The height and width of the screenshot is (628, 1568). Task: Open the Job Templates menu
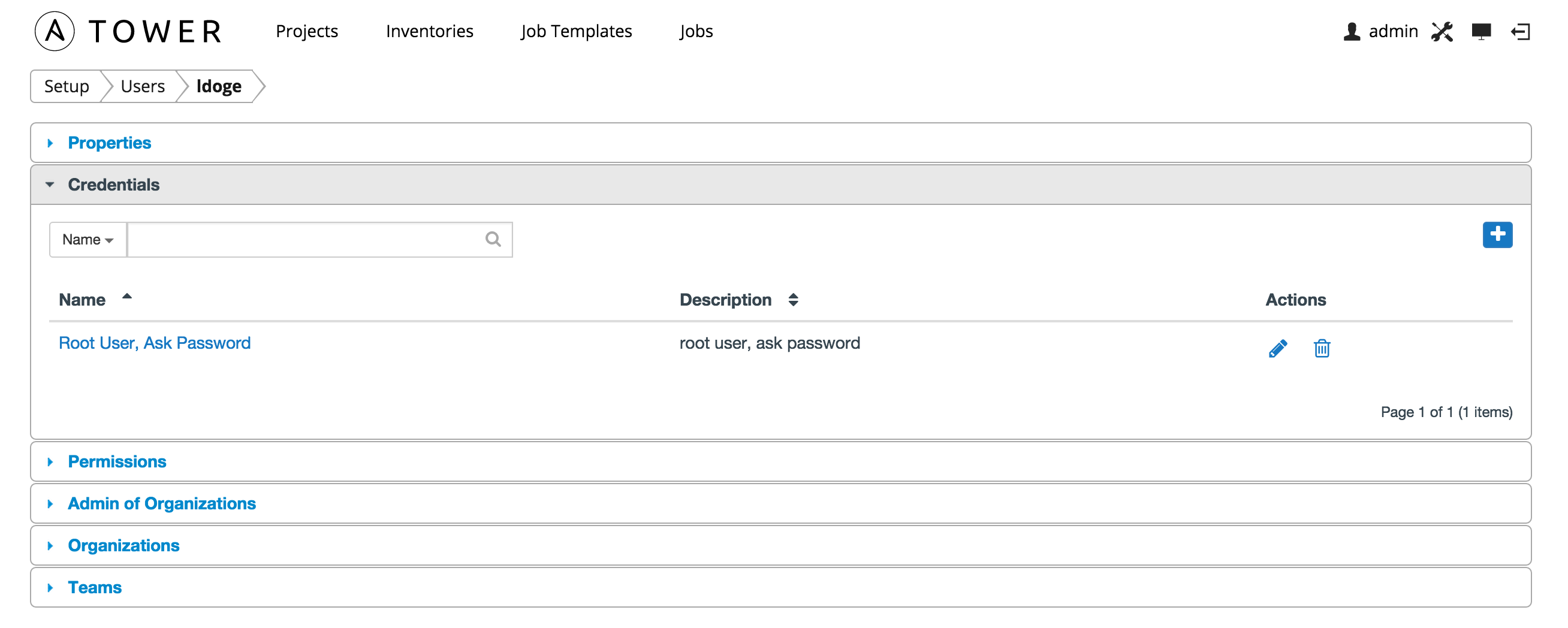[x=576, y=32]
